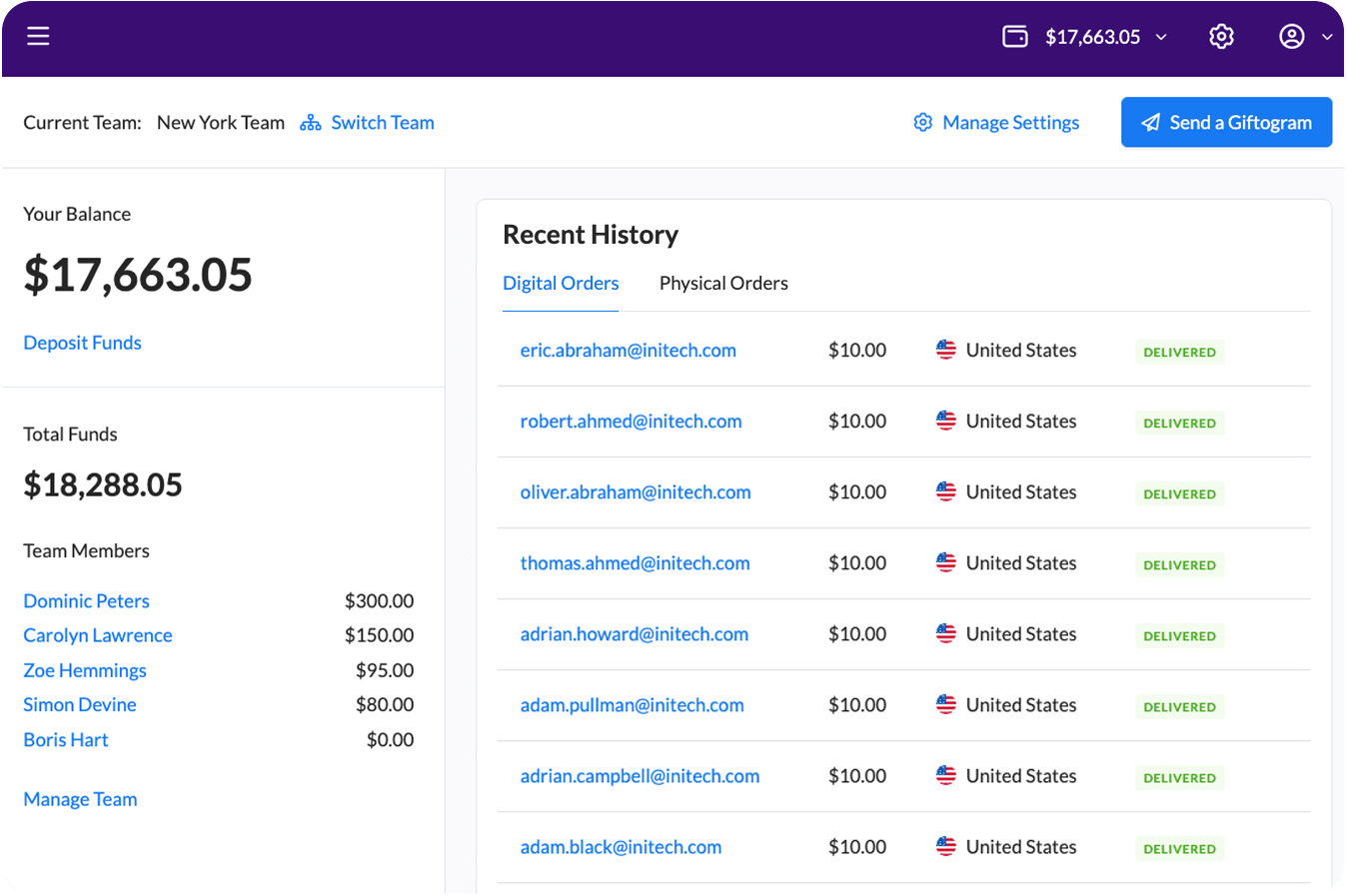Click US flag in oliver.abraham row
The image size is (1347, 896).
tap(946, 491)
